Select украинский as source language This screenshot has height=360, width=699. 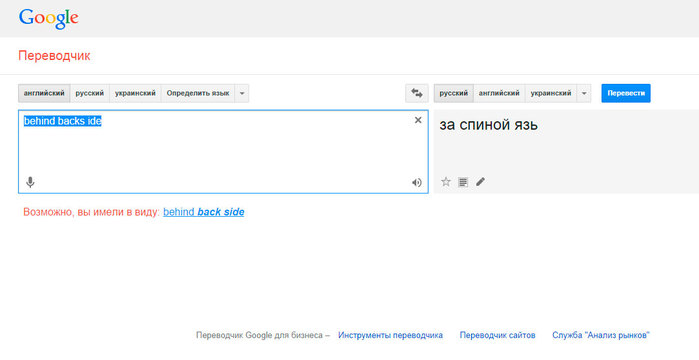135,93
